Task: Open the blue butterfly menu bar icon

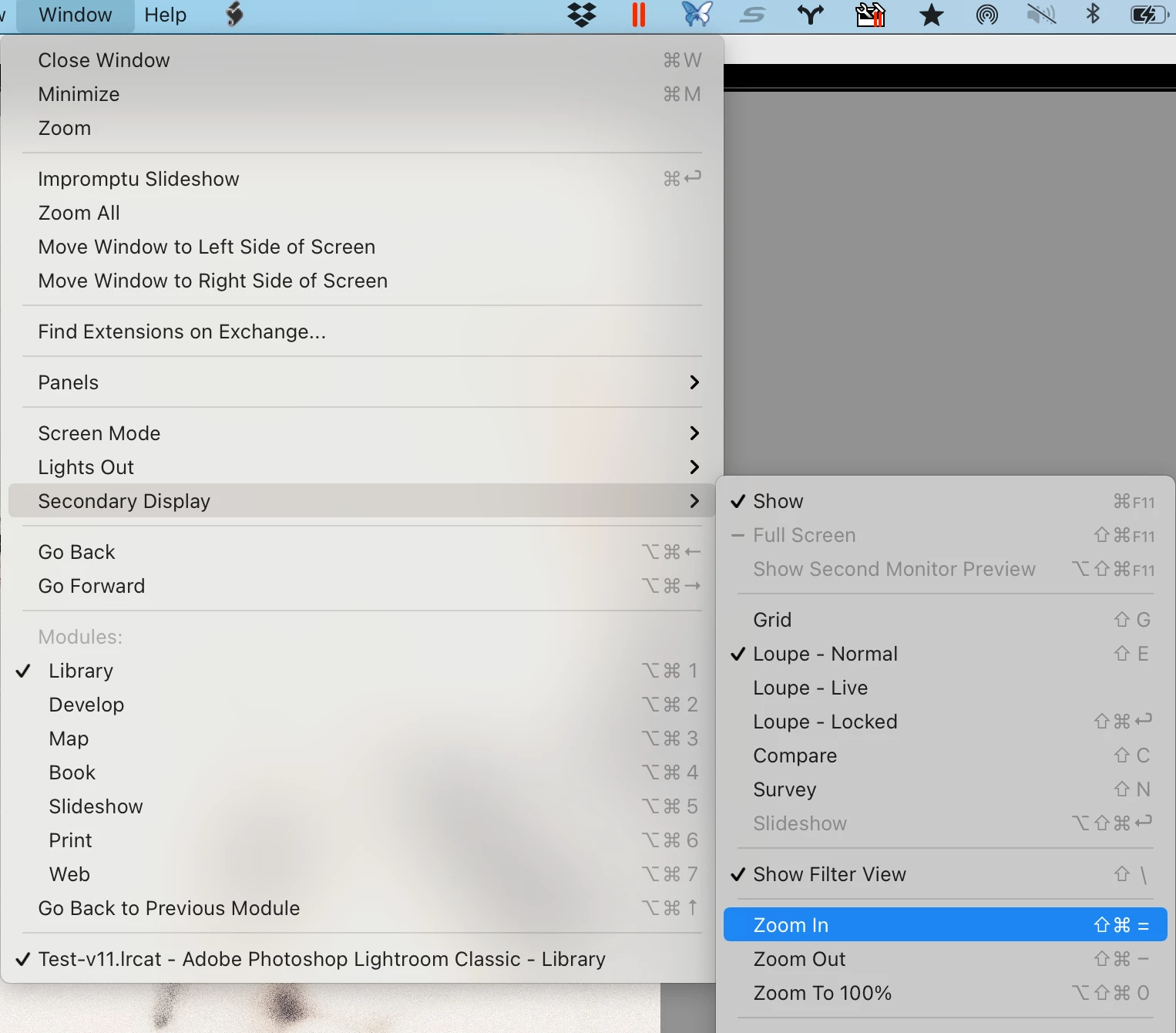Action: tap(697, 15)
